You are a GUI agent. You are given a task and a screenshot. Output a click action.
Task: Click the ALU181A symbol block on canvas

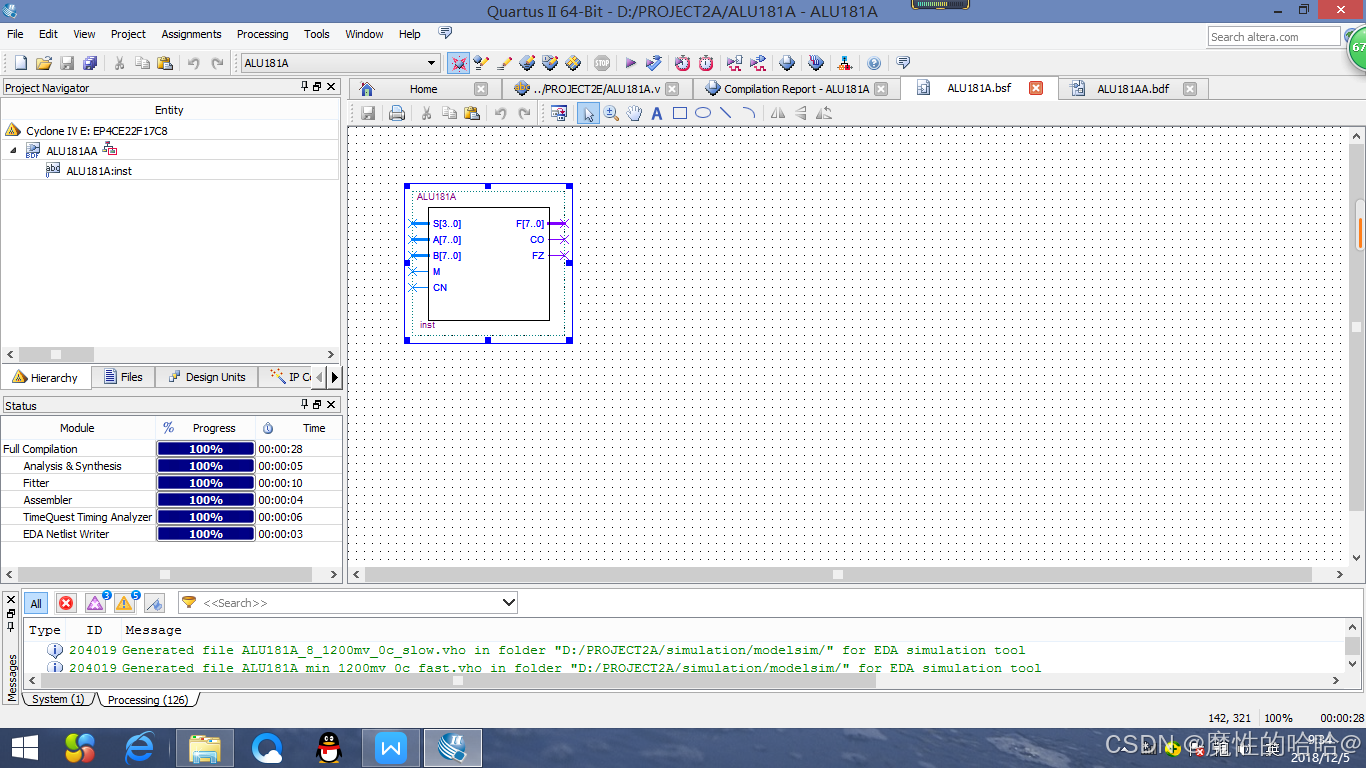coord(489,264)
